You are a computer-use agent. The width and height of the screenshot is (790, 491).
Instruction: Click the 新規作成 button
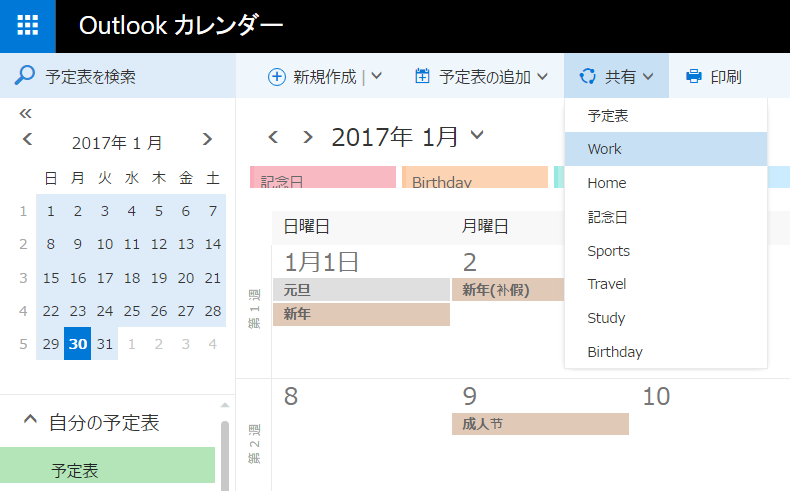click(x=312, y=77)
